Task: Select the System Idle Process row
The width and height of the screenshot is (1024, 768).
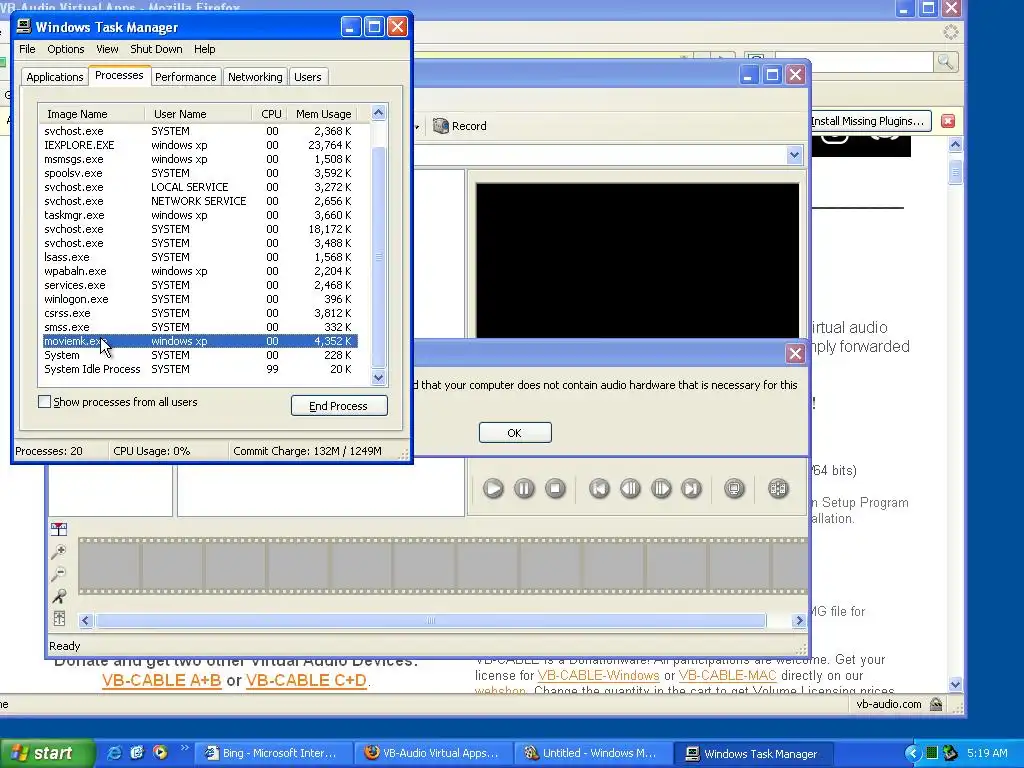Action: pos(200,369)
